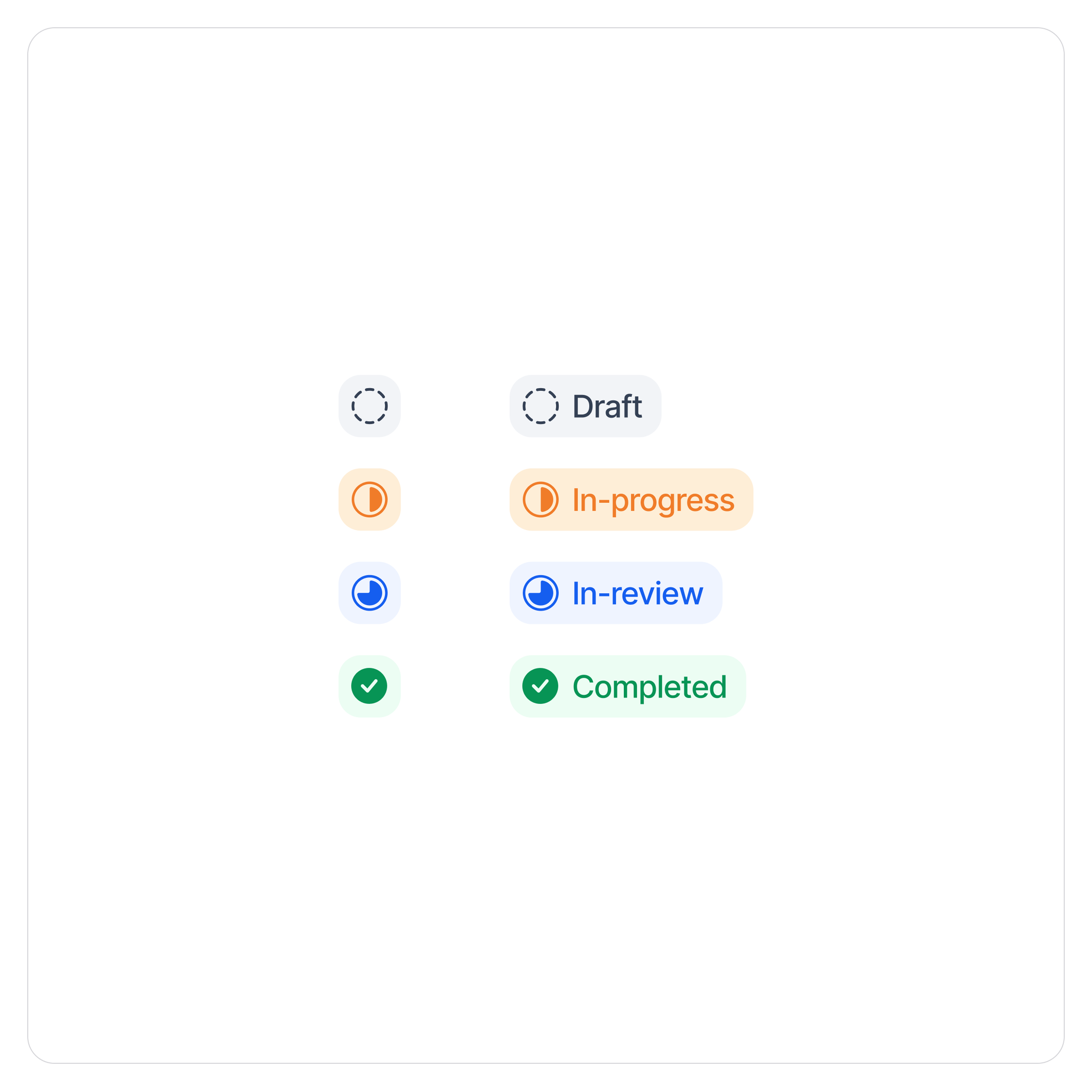Click the blue pie icon beside In-review
Viewport: 1092px width, 1092px height.
coord(540,593)
